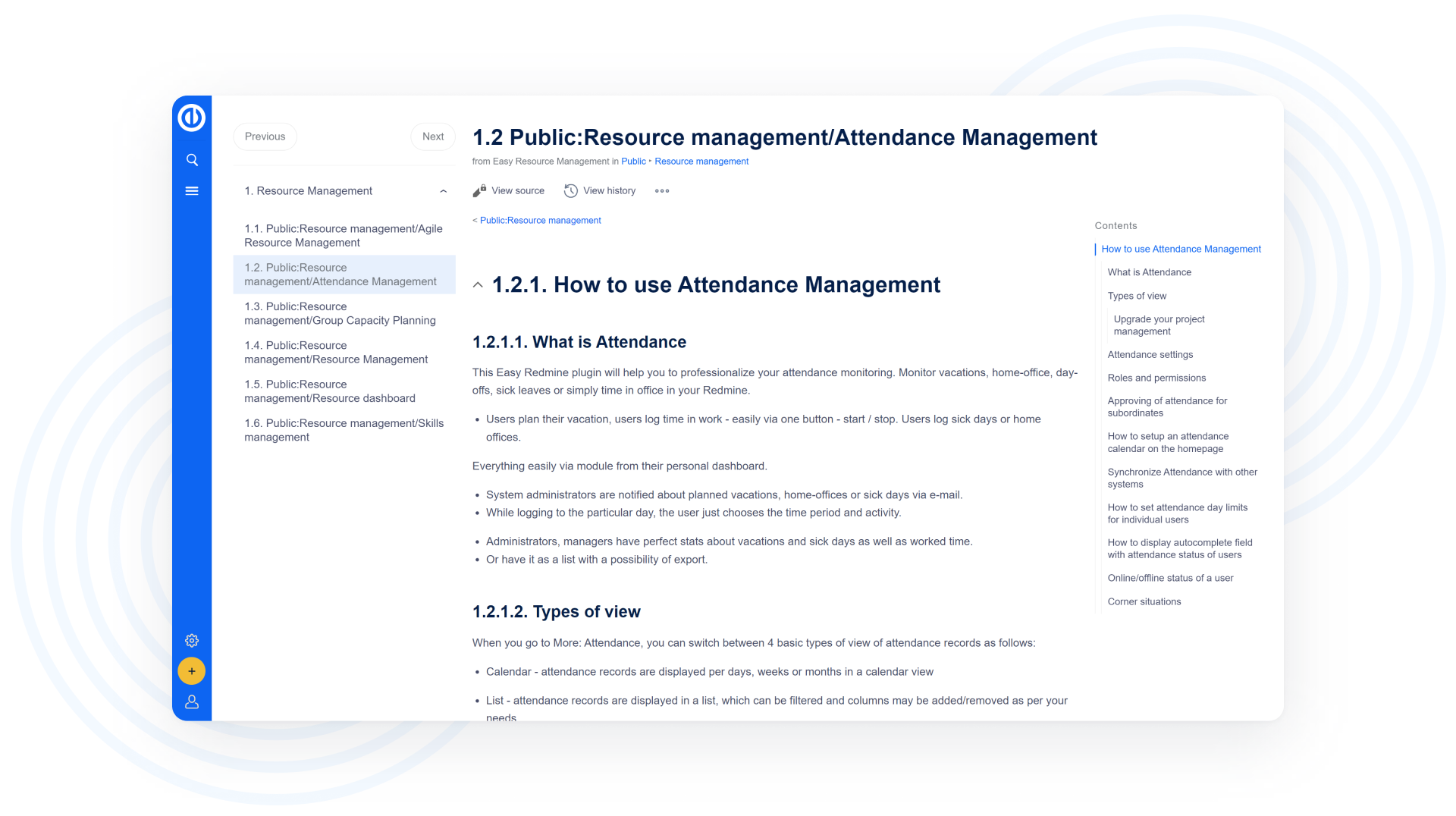Open Skills management page in sidebar

344,430
